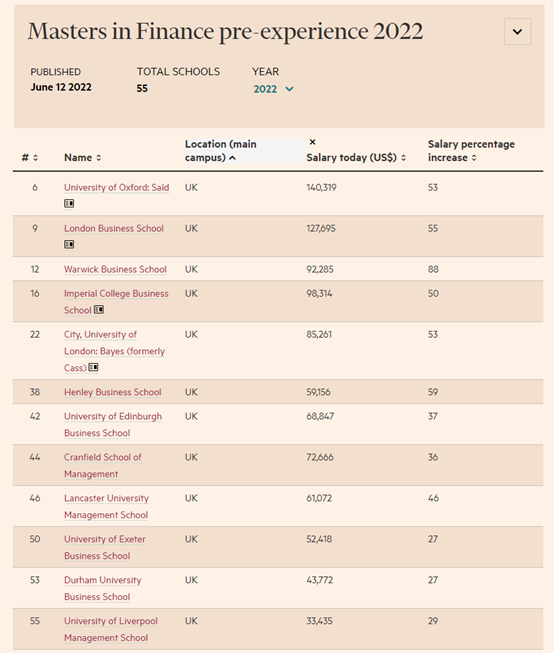Image resolution: width=554 pixels, height=653 pixels.
Task: Open Henley Business School link
Action: pos(112,392)
